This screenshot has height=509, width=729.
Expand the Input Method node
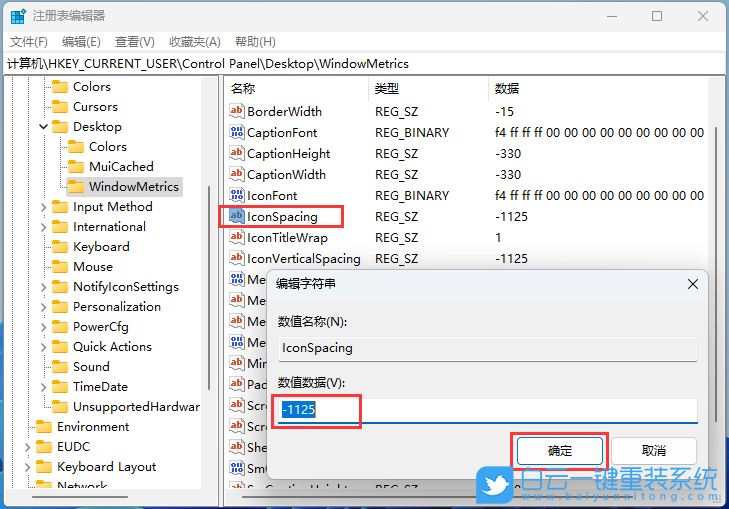pos(43,207)
